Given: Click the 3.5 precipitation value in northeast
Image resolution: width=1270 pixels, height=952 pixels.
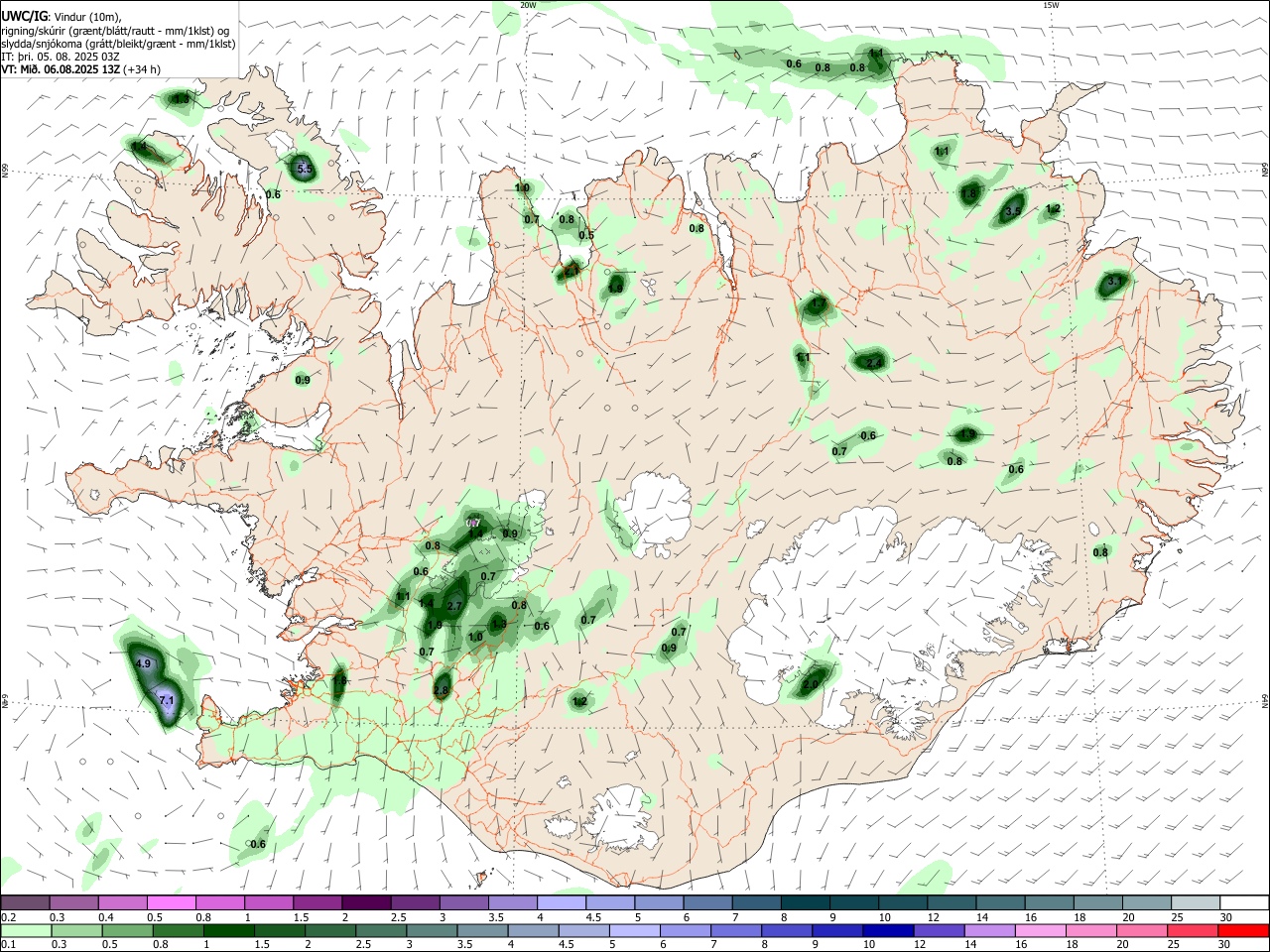Looking at the screenshot, I should click(1013, 211).
